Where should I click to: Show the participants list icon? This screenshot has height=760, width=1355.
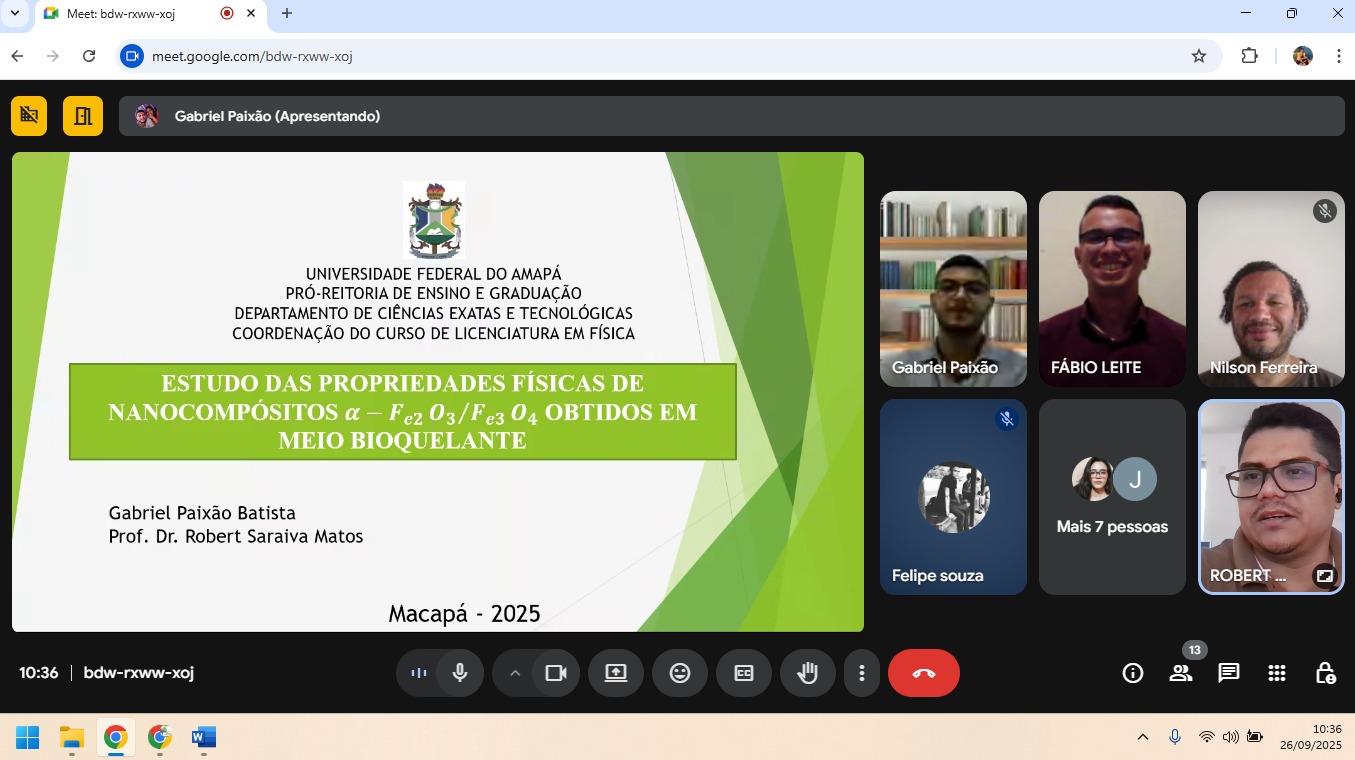point(1181,673)
